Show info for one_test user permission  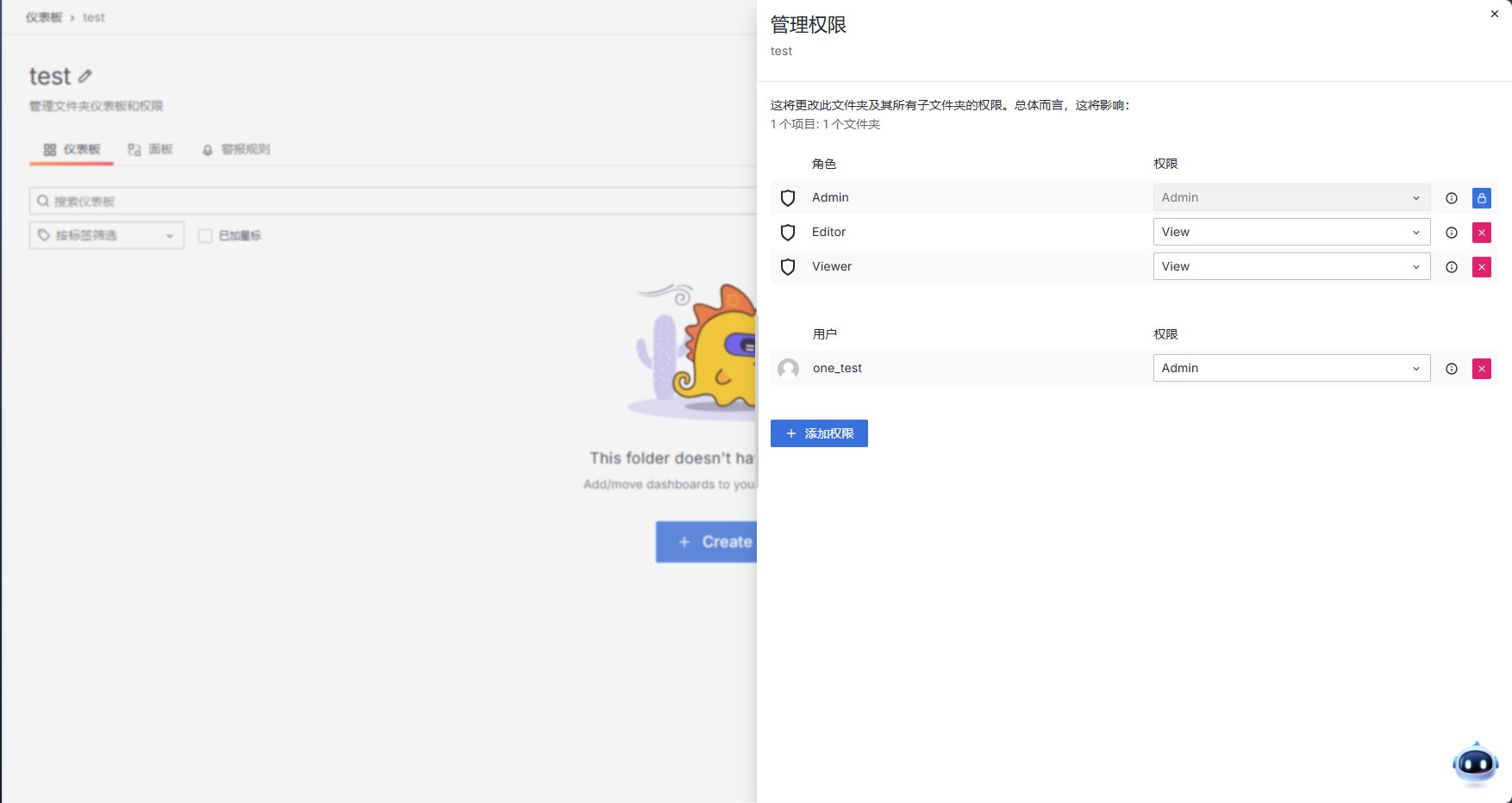point(1452,369)
